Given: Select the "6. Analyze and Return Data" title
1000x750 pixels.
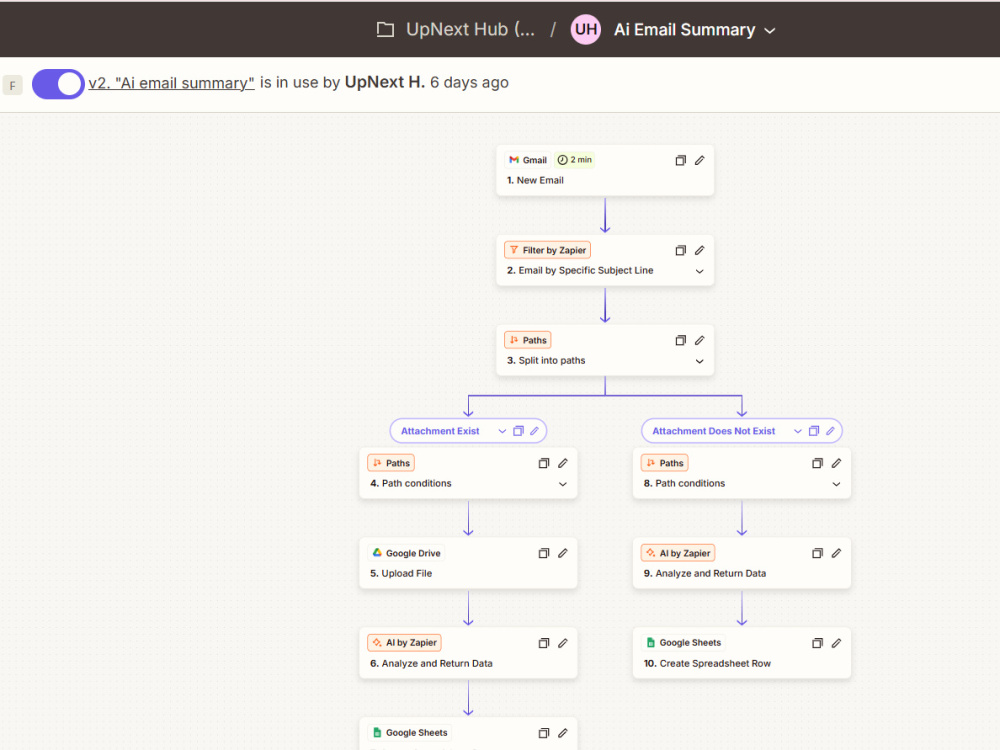Looking at the screenshot, I should (x=431, y=663).
